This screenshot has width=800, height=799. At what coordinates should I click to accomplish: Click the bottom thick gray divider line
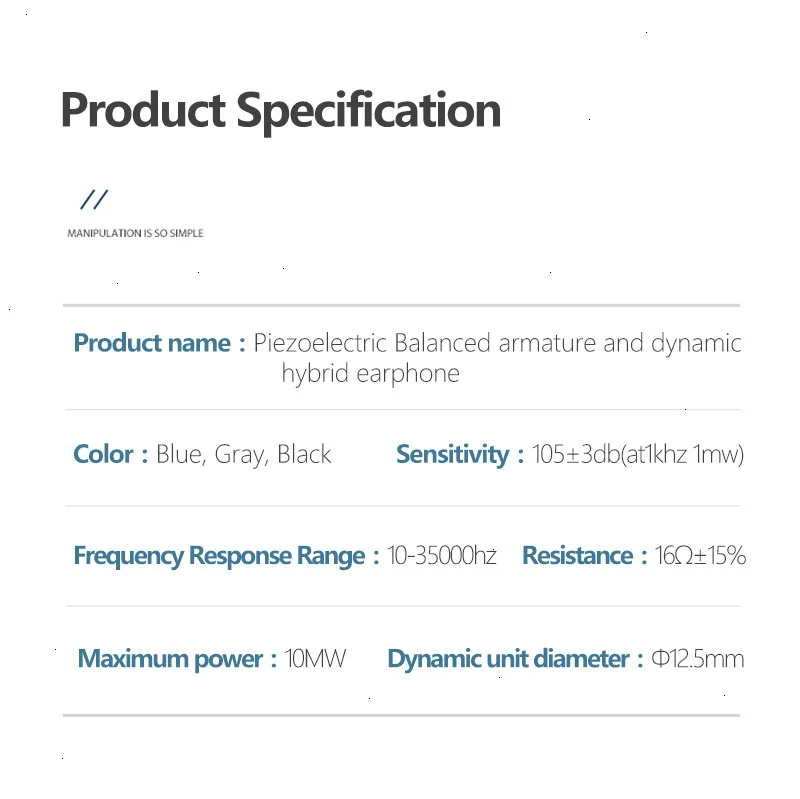click(x=402, y=715)
